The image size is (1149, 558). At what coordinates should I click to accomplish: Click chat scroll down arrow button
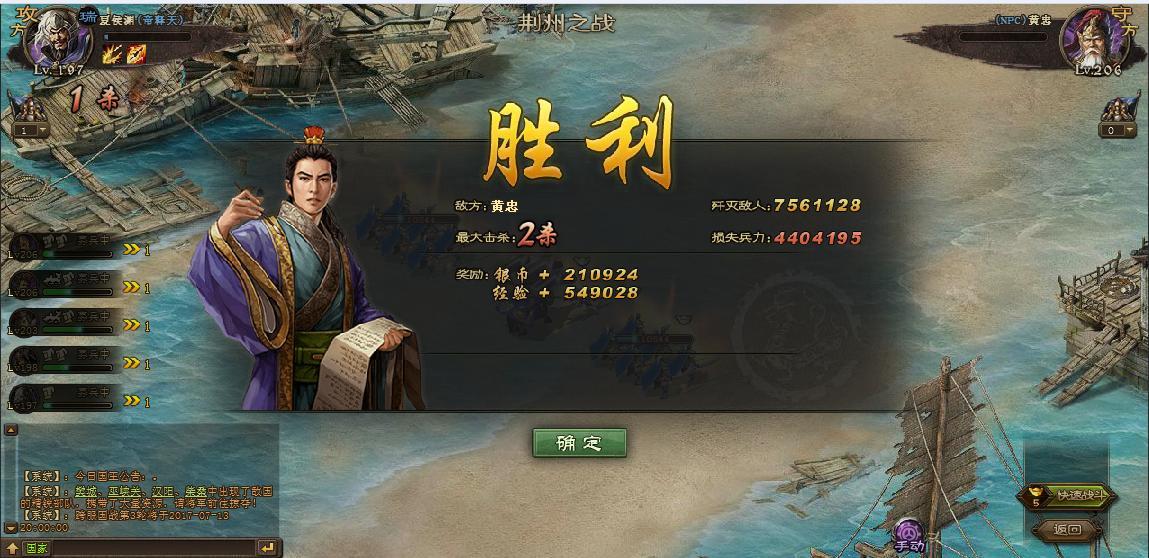[10, 527]
